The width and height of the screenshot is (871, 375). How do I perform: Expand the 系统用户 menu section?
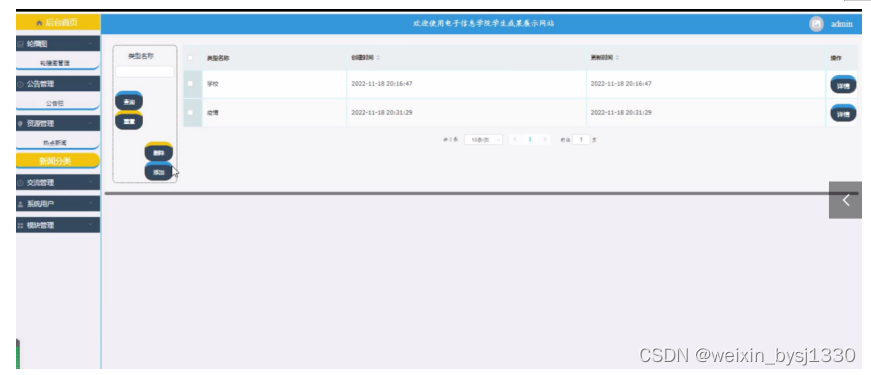point(58,204)
